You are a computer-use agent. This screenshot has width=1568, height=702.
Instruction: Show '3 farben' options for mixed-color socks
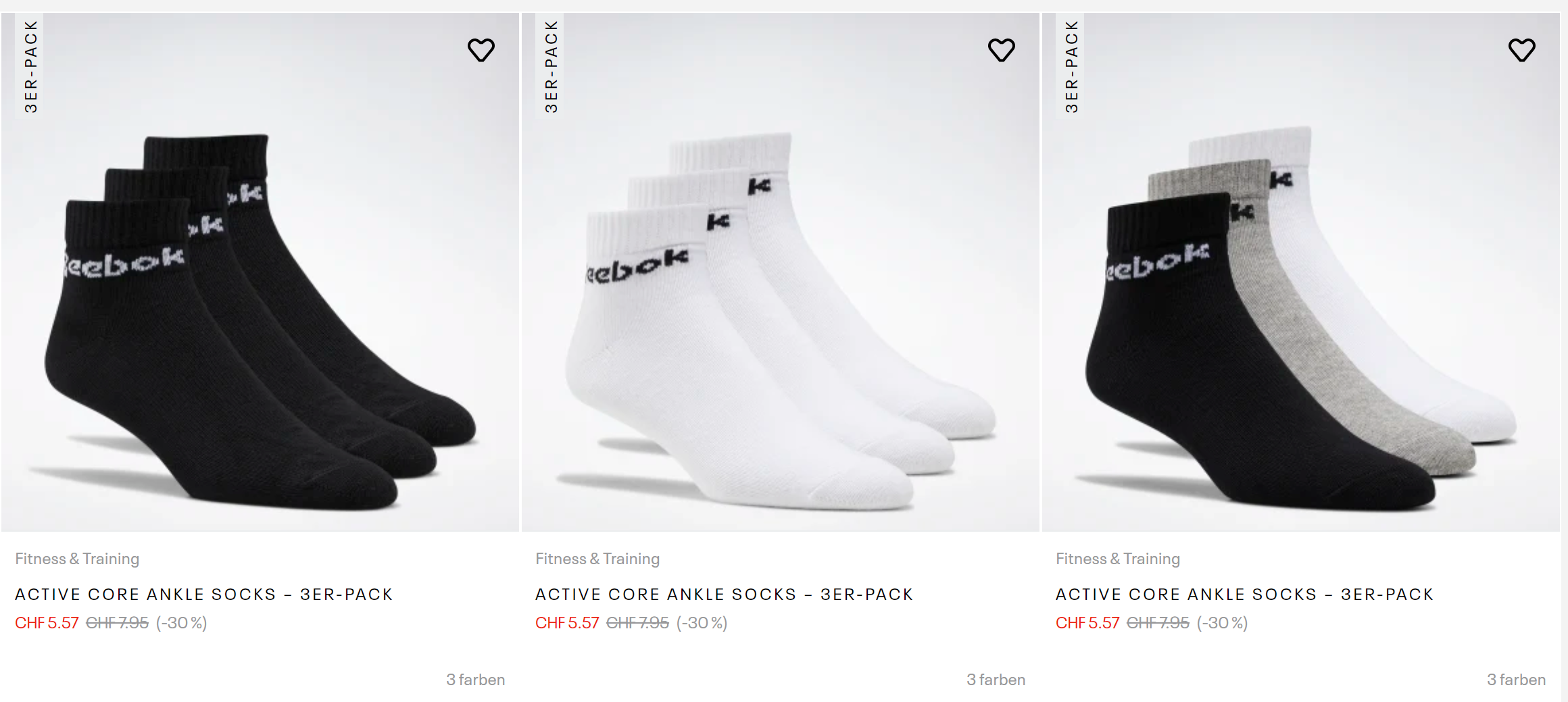[x=1516, y=680]
